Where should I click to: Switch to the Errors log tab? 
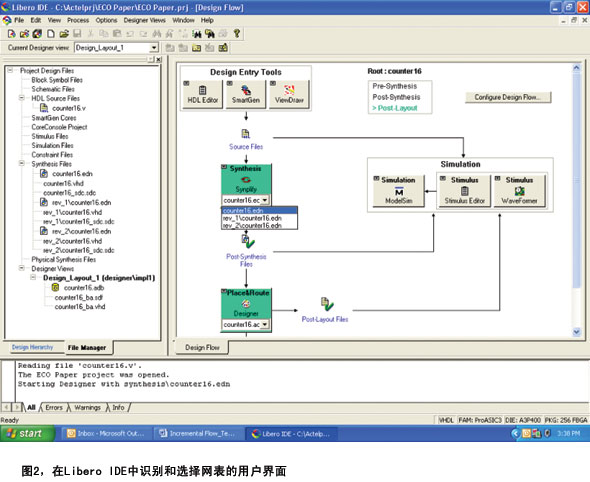click(54, 407)
